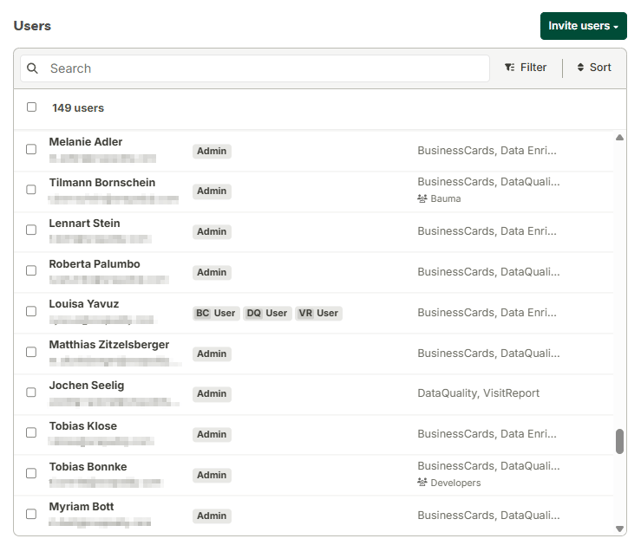Open the Filter options
This screenshot has width=641, height=545.
click(526, 67)
